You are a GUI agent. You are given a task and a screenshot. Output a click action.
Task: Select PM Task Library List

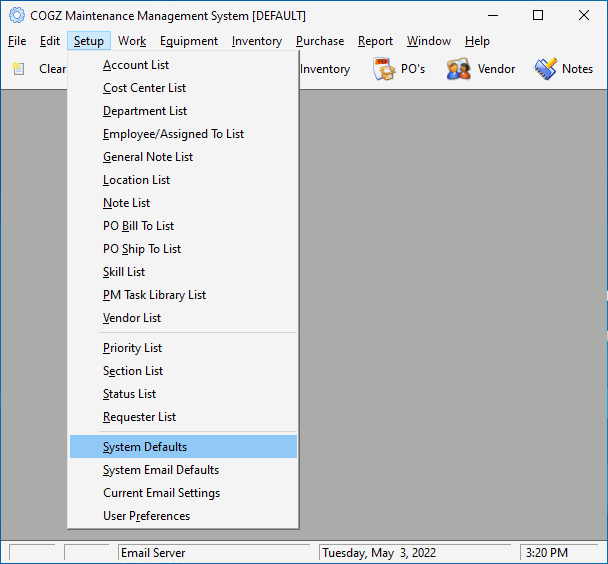pos(154,295)
